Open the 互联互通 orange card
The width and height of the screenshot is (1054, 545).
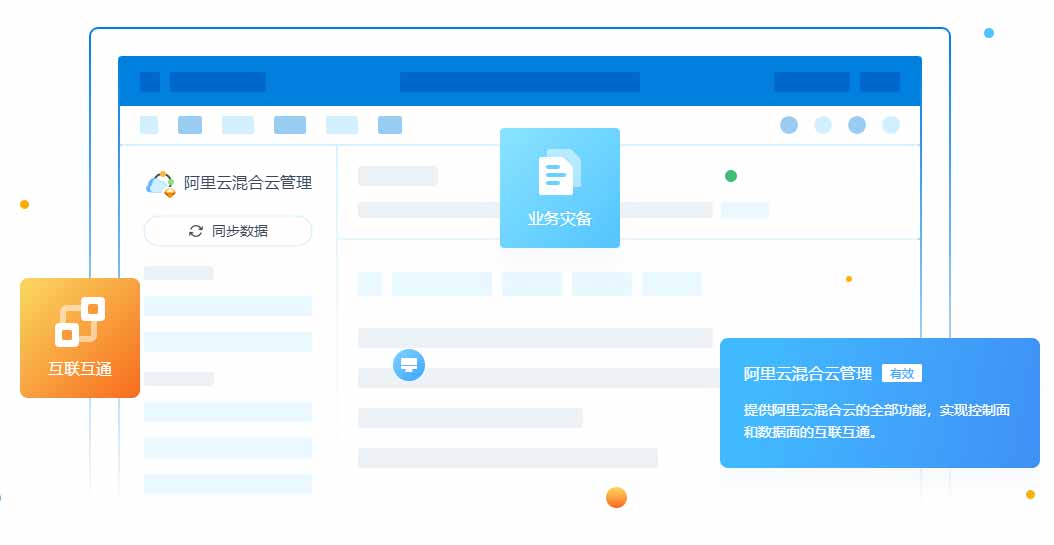tap(80, 338)
